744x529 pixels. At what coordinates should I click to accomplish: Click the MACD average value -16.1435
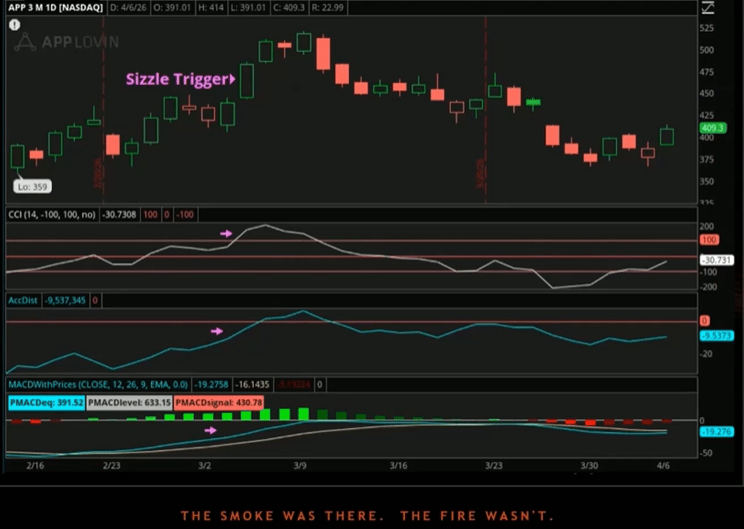coord(252,384)
